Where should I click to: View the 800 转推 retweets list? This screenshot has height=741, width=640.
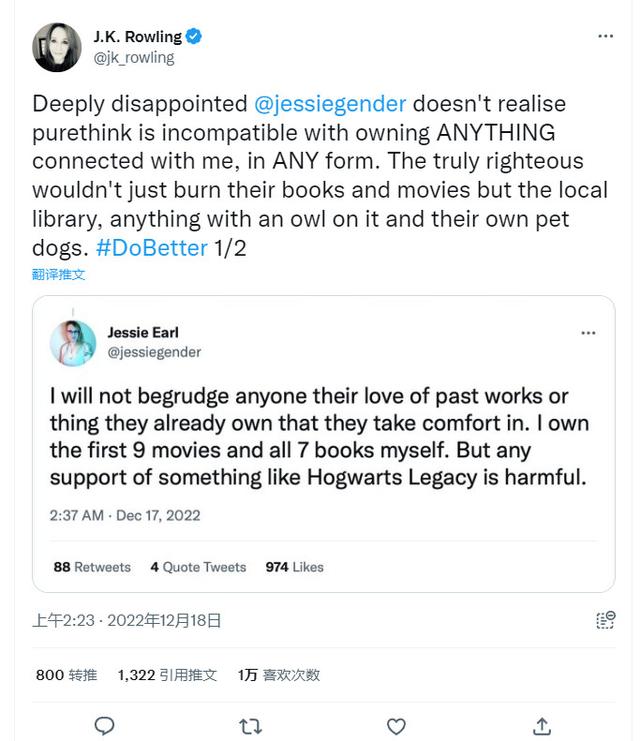pos(66,675)
